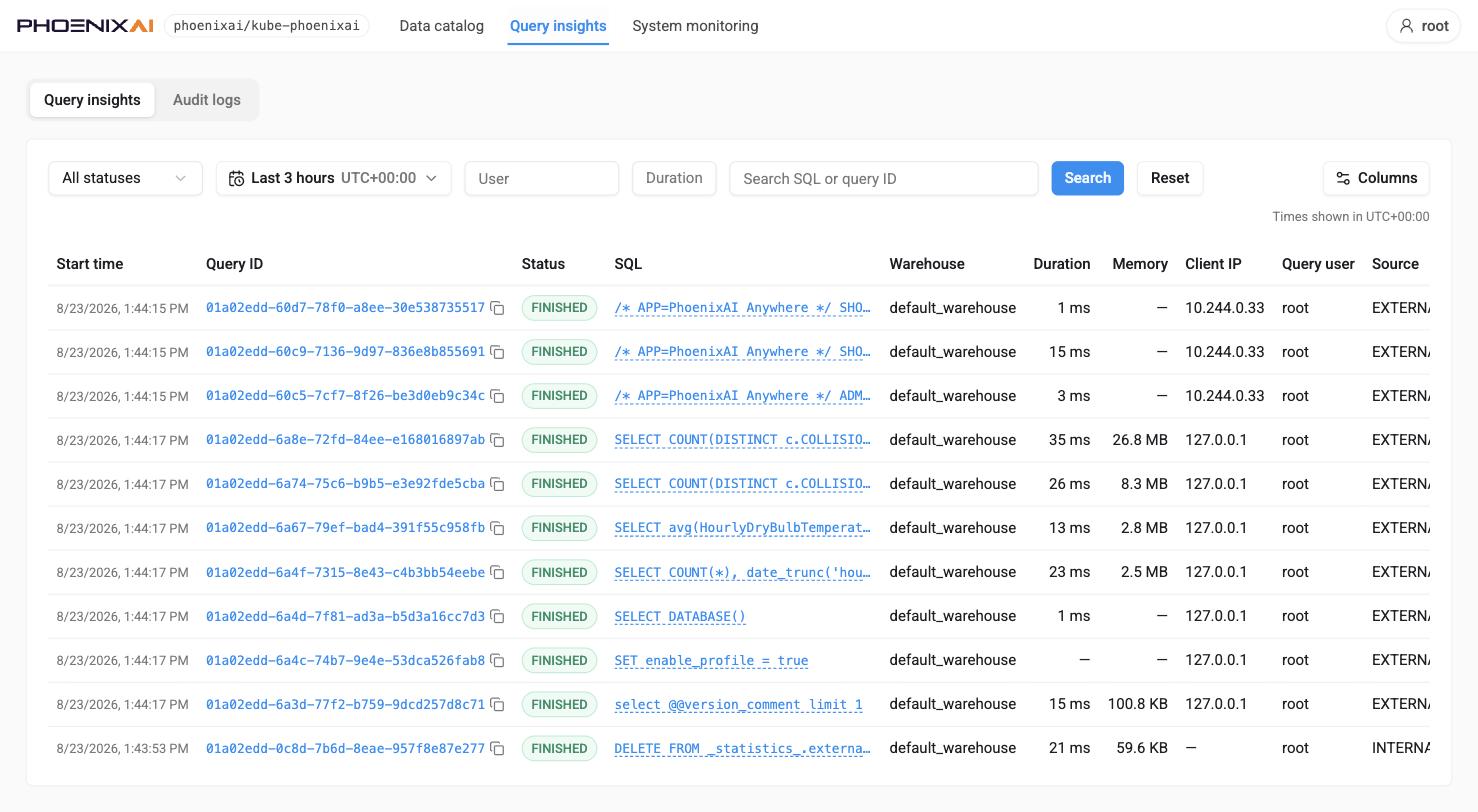Focus the Duration filter field
This screenshot has height=812, width=1478.
[674, 178]
